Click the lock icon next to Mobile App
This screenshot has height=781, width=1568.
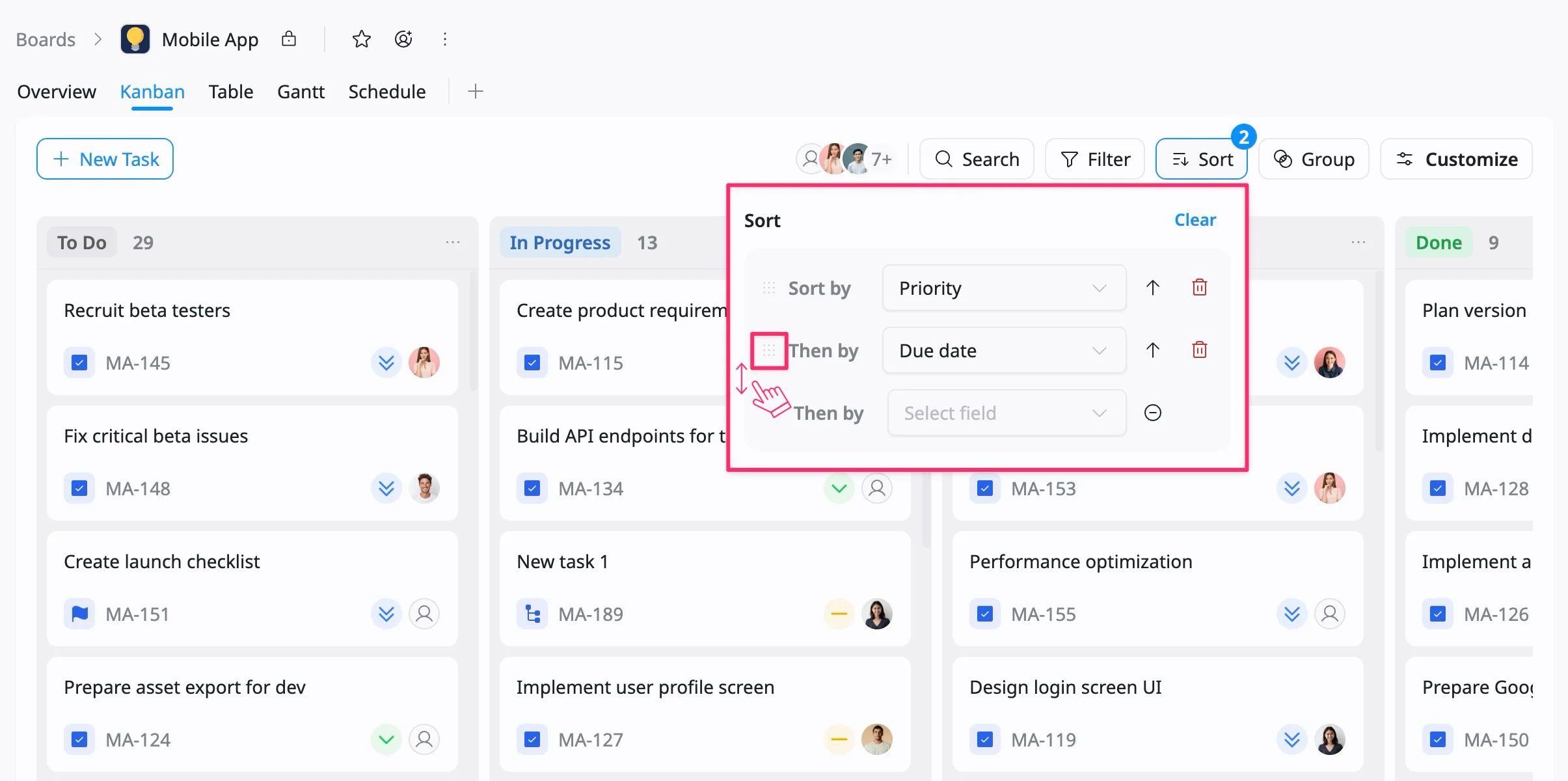[289, 39]
